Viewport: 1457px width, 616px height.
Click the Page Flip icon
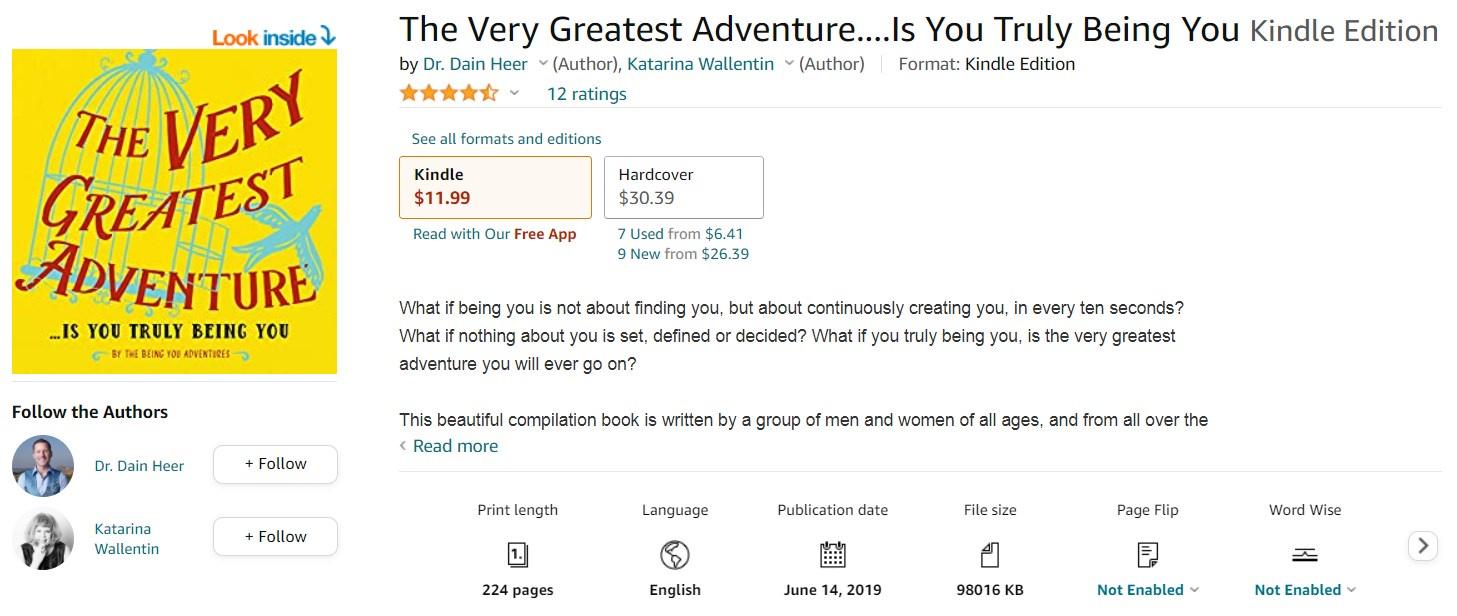pos(1147,554)
